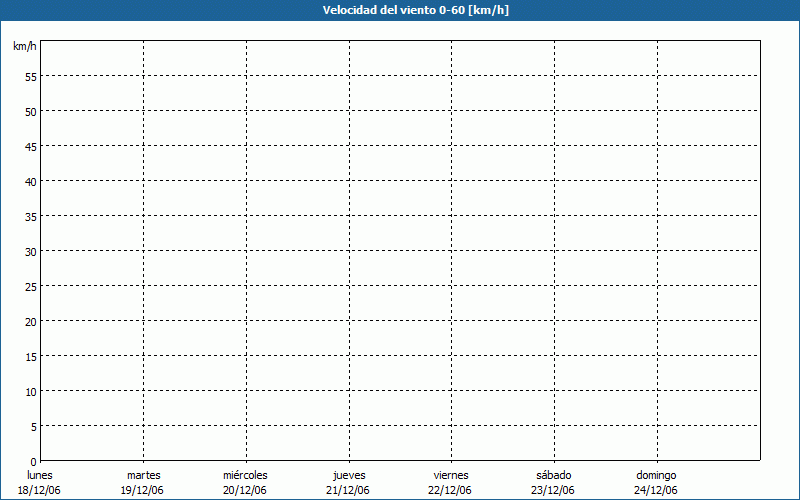
Task: Select the 40 km/h axis label
Action: click(x=31, y=181)
